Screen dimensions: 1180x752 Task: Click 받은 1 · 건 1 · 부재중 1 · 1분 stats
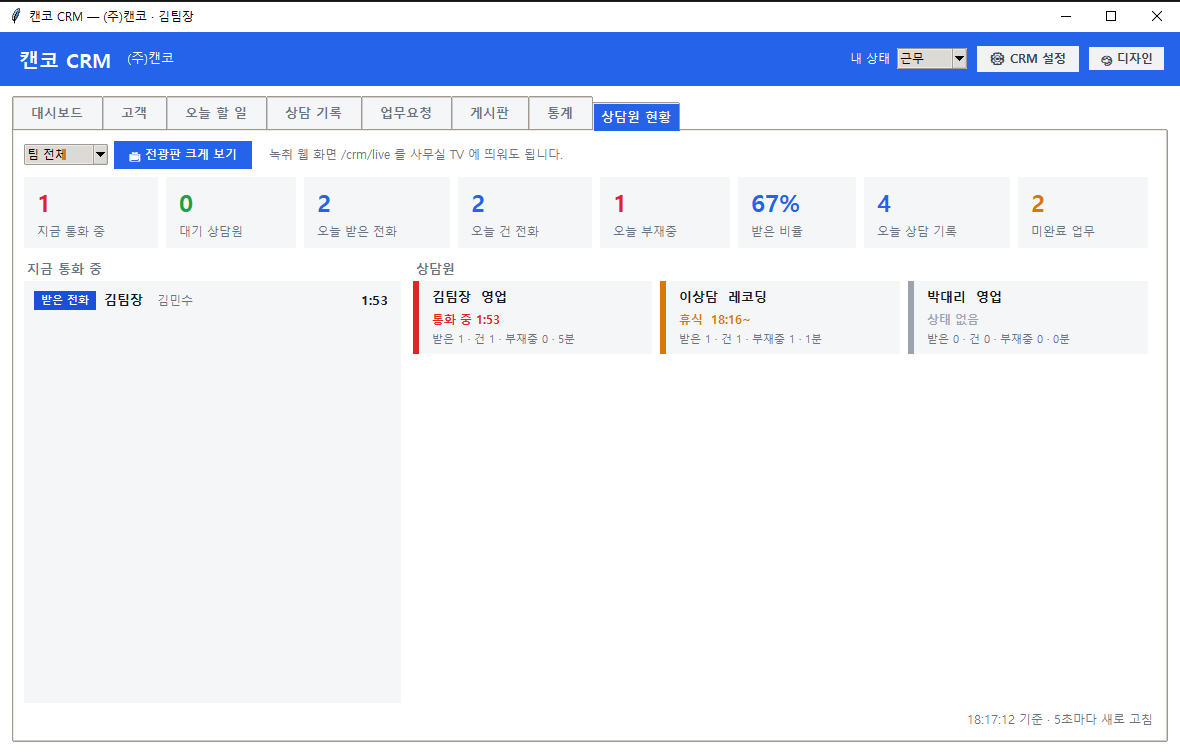pyautogui.click(x=750, y=339)
